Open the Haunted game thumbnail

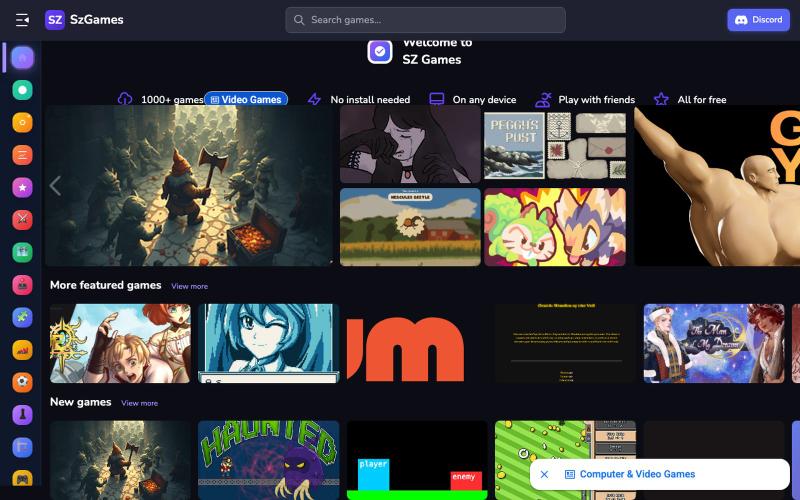point(268,460)
